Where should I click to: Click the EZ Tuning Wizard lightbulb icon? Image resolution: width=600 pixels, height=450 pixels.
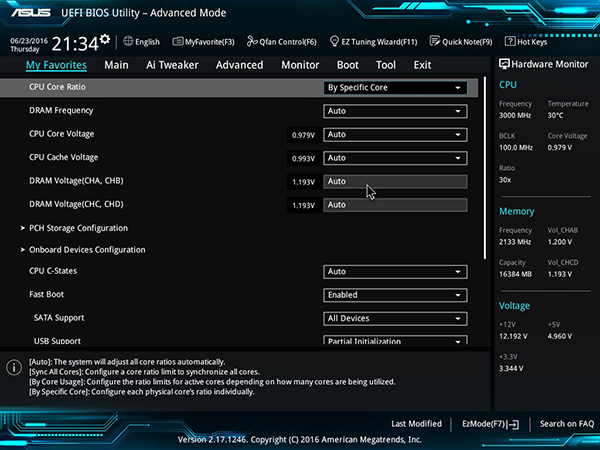click(334, 41)
